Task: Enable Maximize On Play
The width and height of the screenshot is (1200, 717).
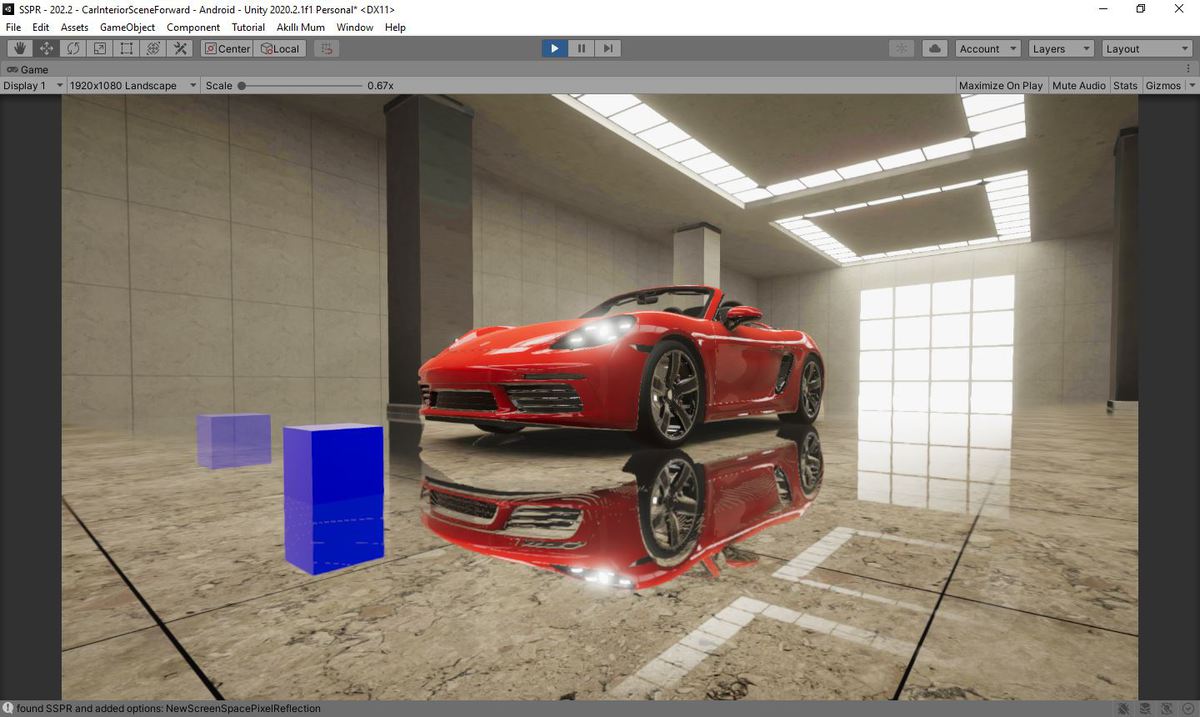Action: pos(1000,85)
